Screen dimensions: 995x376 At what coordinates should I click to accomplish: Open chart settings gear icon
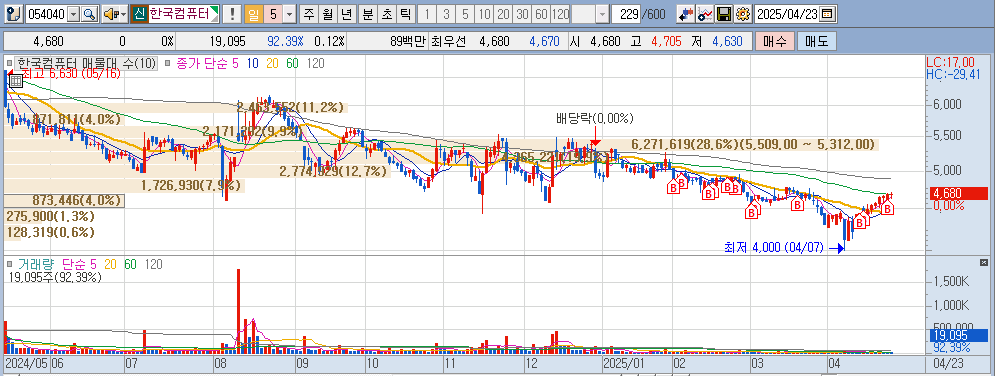tap(742, 13)
